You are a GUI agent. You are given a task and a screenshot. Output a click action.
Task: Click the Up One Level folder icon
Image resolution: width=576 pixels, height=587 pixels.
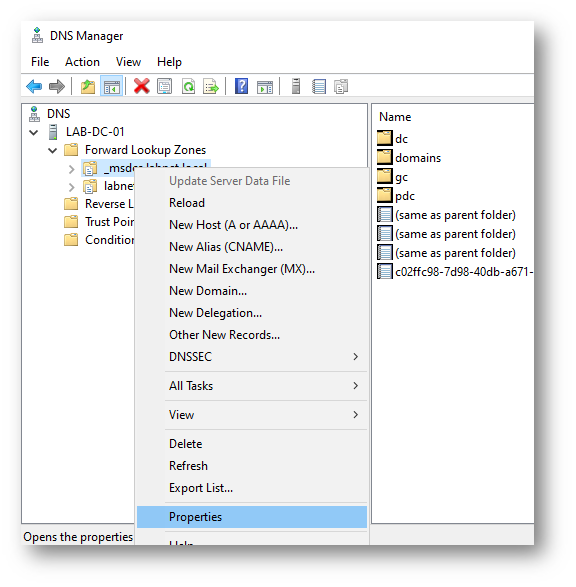[88, 86]
